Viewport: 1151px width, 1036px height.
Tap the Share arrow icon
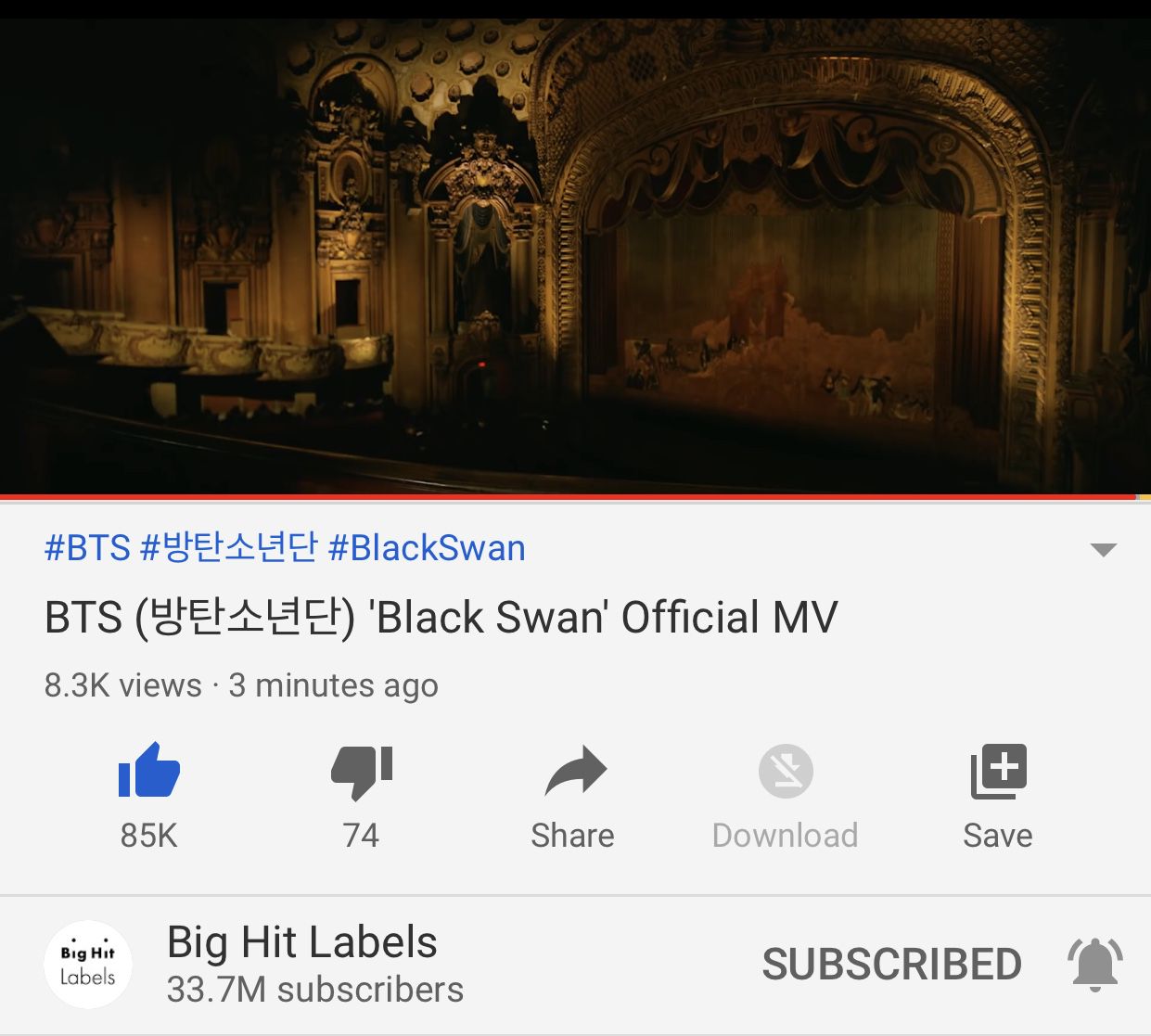coord(575,771)
